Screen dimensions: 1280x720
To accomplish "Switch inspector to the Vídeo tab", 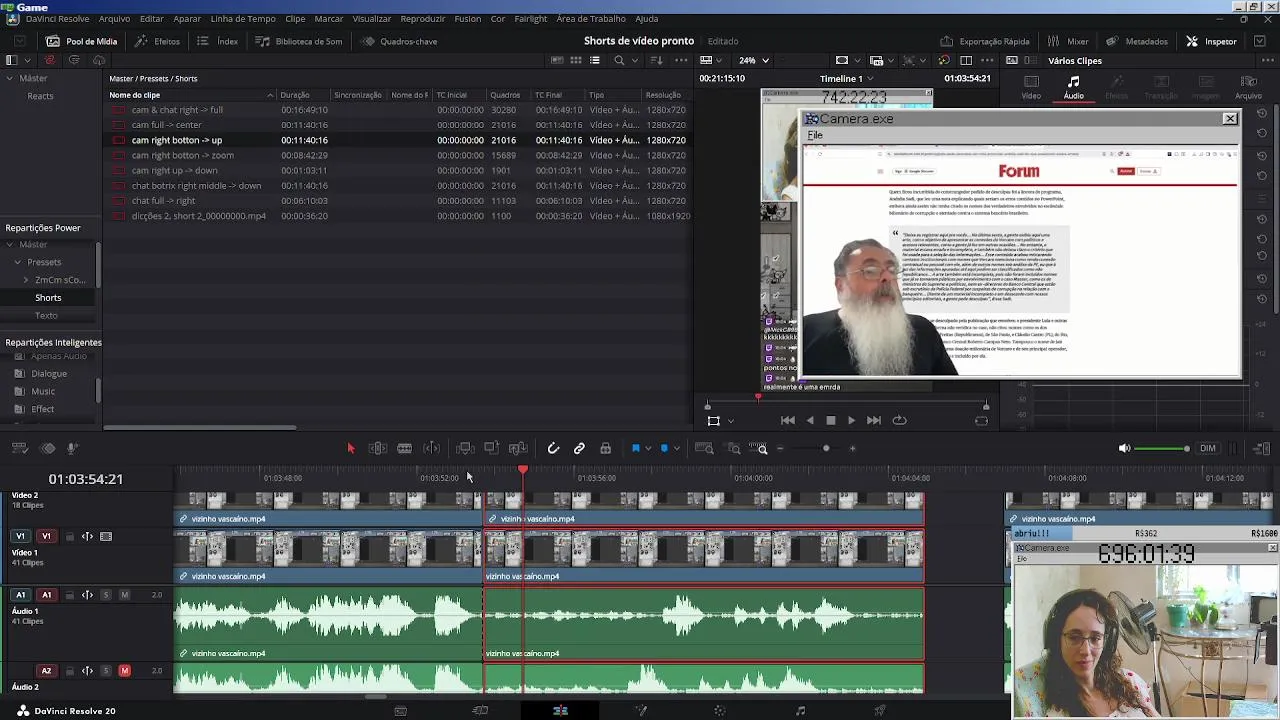I will [x=1031, y=88].
